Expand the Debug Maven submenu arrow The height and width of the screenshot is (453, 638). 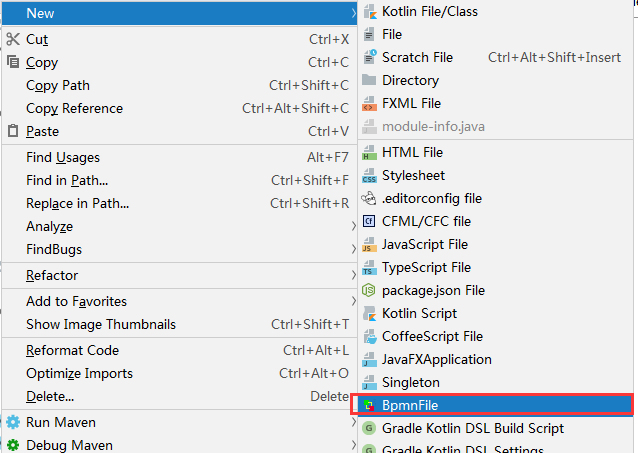coord(354,445)
